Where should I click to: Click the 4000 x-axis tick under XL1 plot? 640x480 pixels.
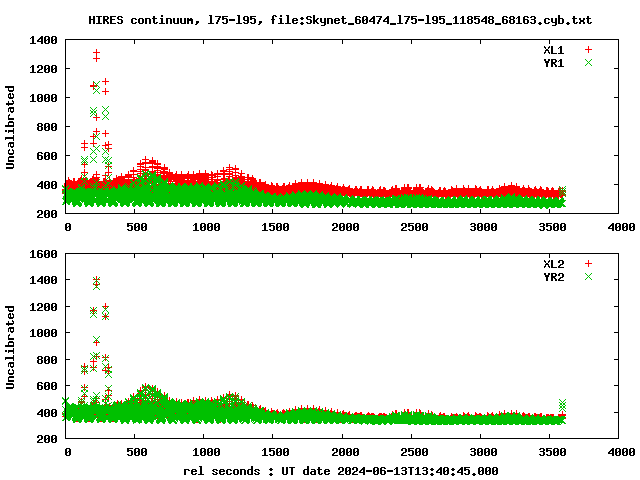click(621, 227)
